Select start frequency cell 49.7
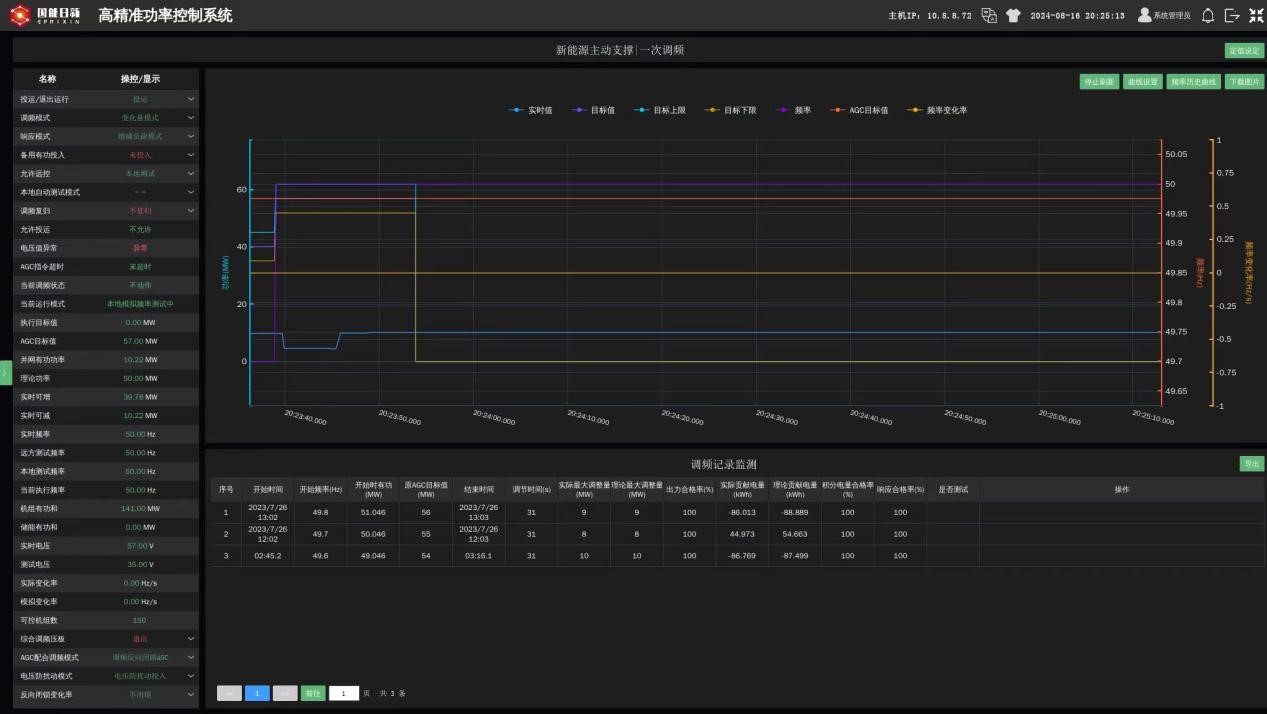The image size is (1267, 714). pos(320,534)
